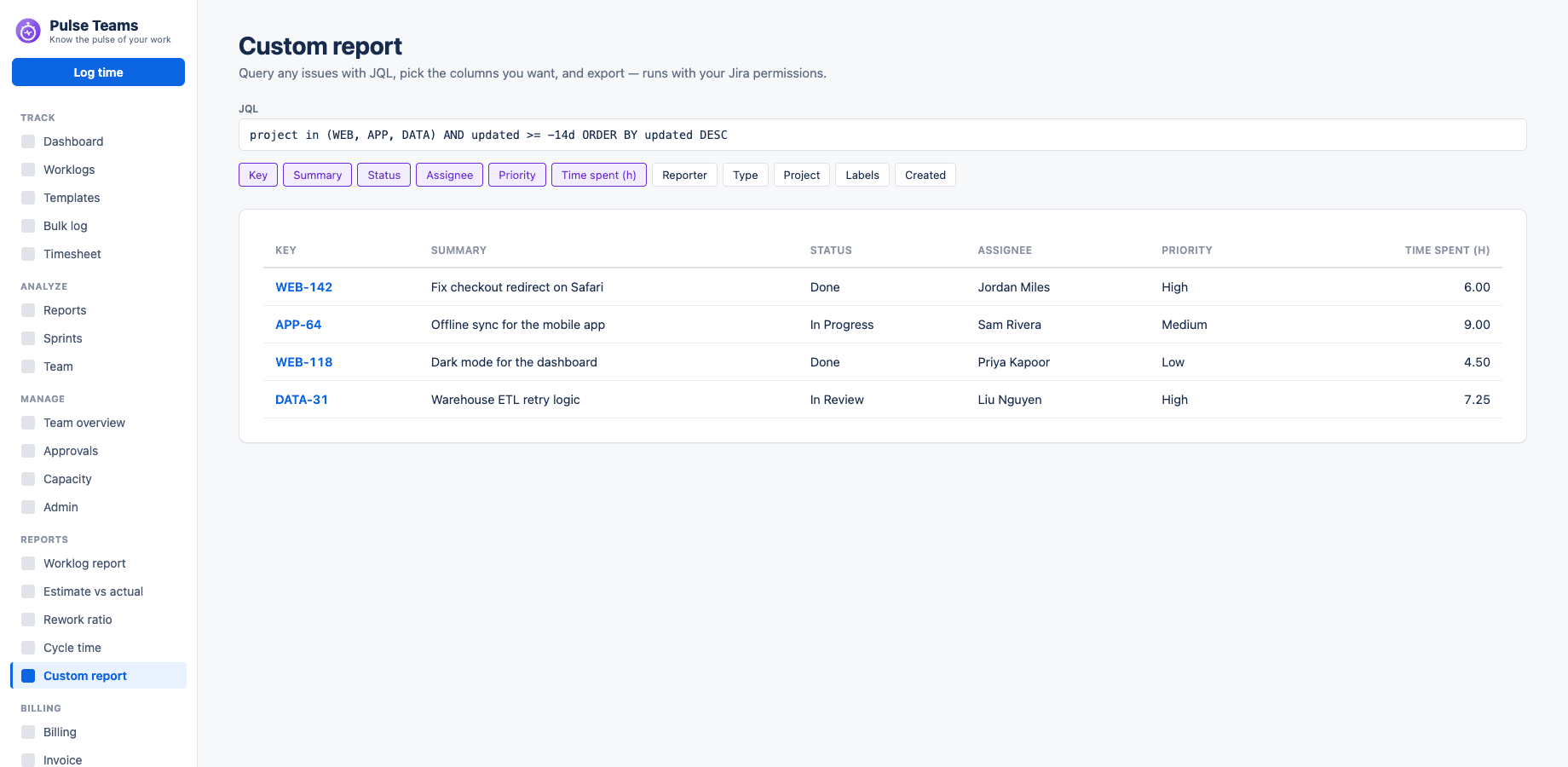Toggle off the Status column chip

pos(383,175)
